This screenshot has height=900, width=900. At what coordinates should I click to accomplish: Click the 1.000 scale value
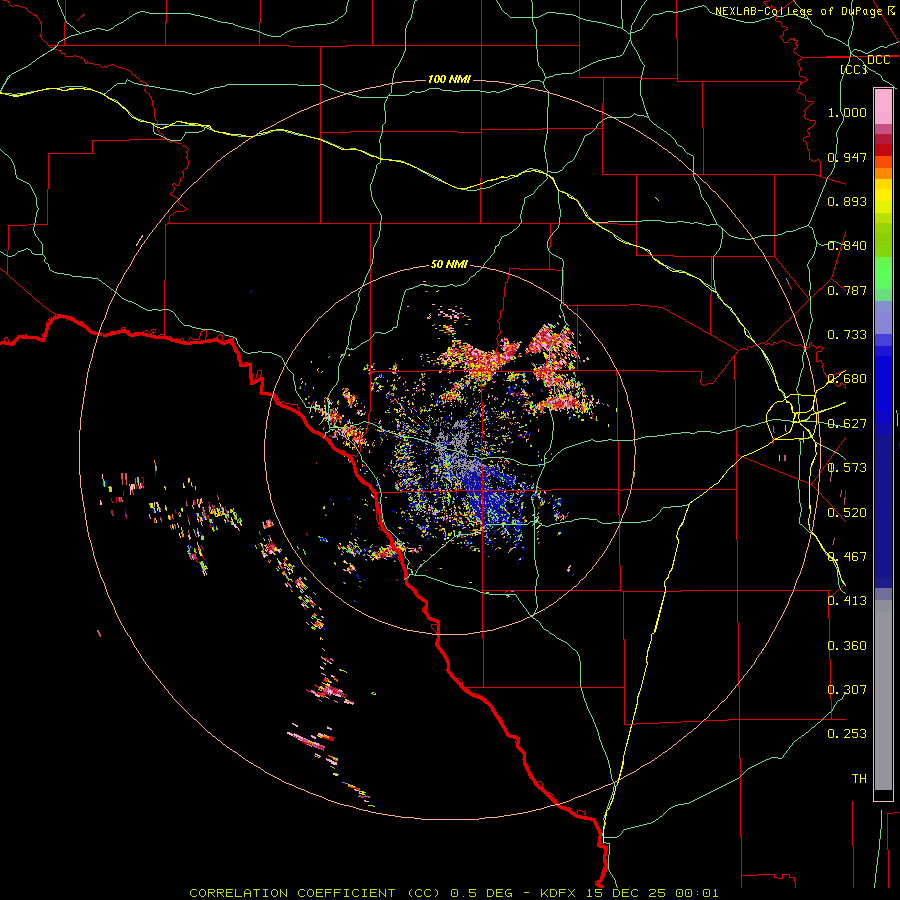847,112
